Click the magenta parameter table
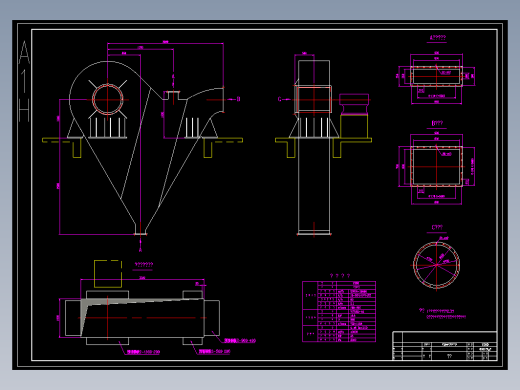 pos(339,312)
